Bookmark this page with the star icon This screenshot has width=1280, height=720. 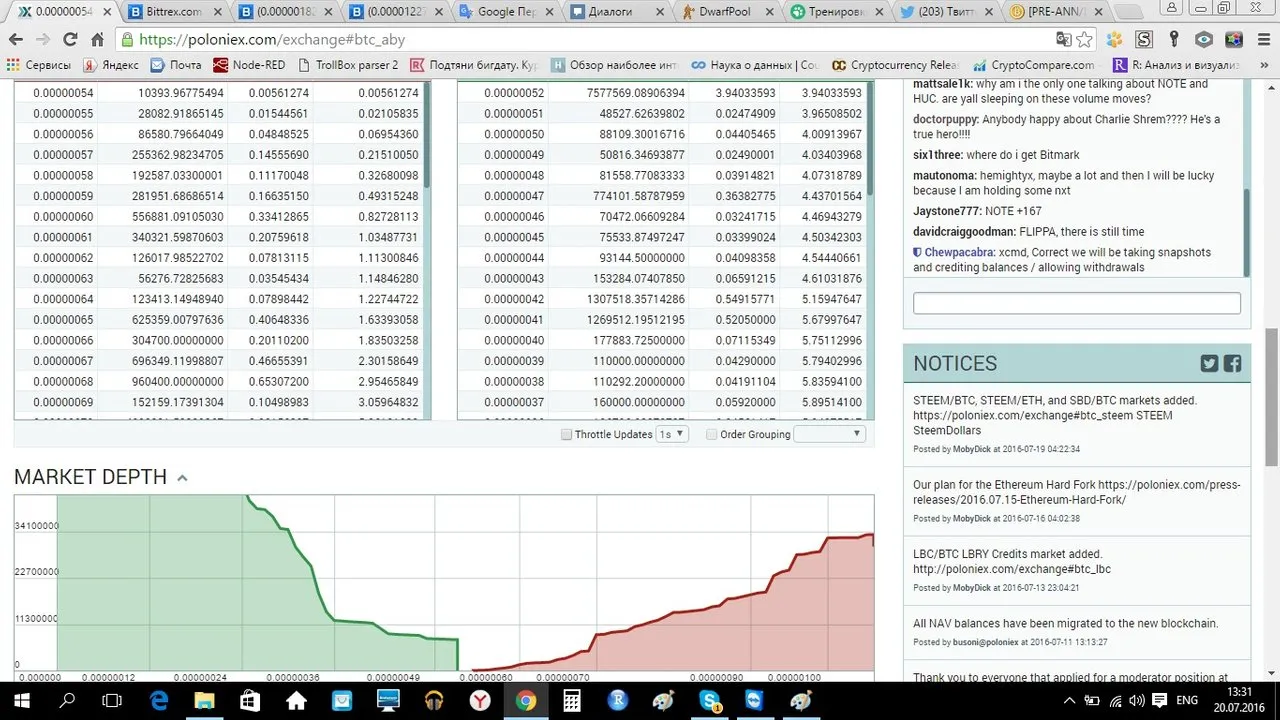[1085, 40]
